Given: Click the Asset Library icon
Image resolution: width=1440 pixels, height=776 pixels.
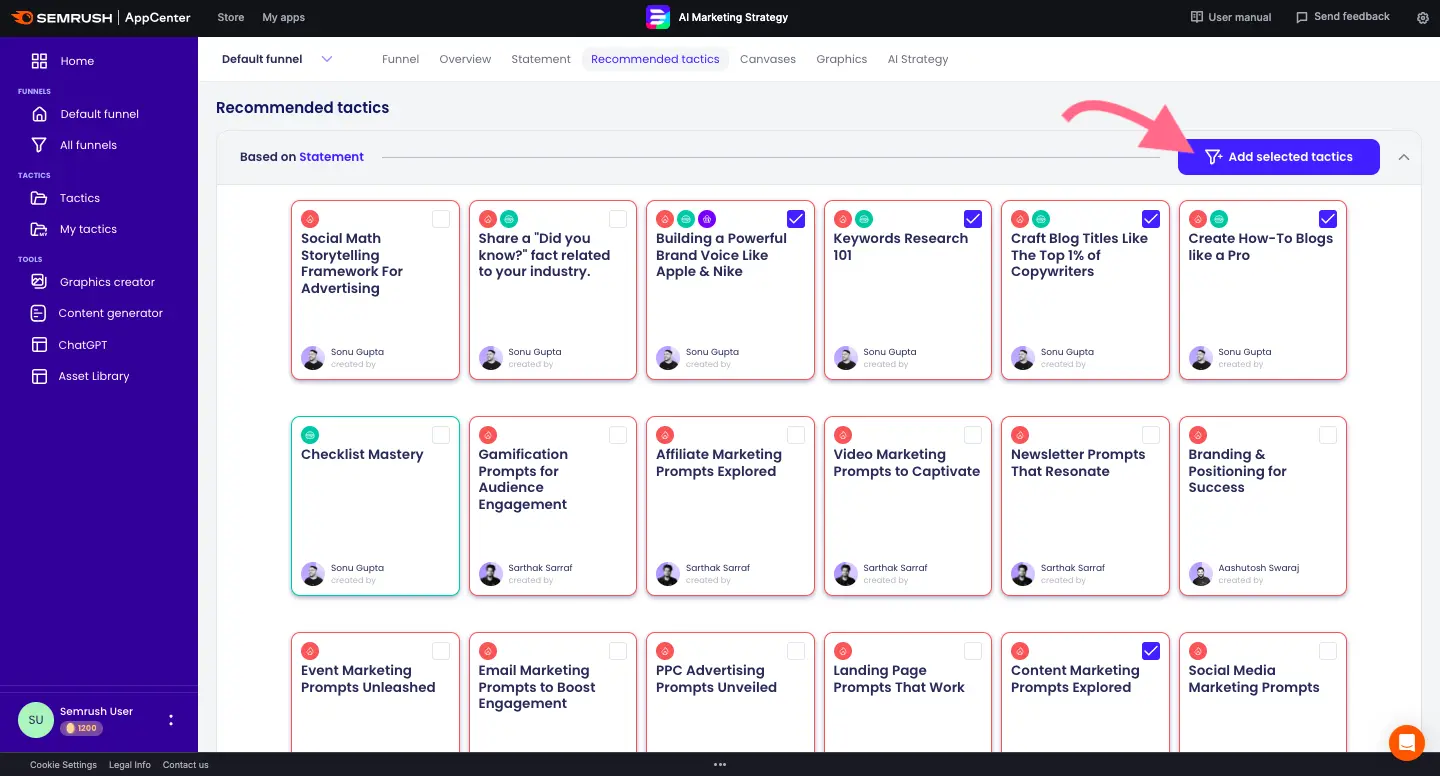Looking at the screenshot, I should [x=39, y=376].
